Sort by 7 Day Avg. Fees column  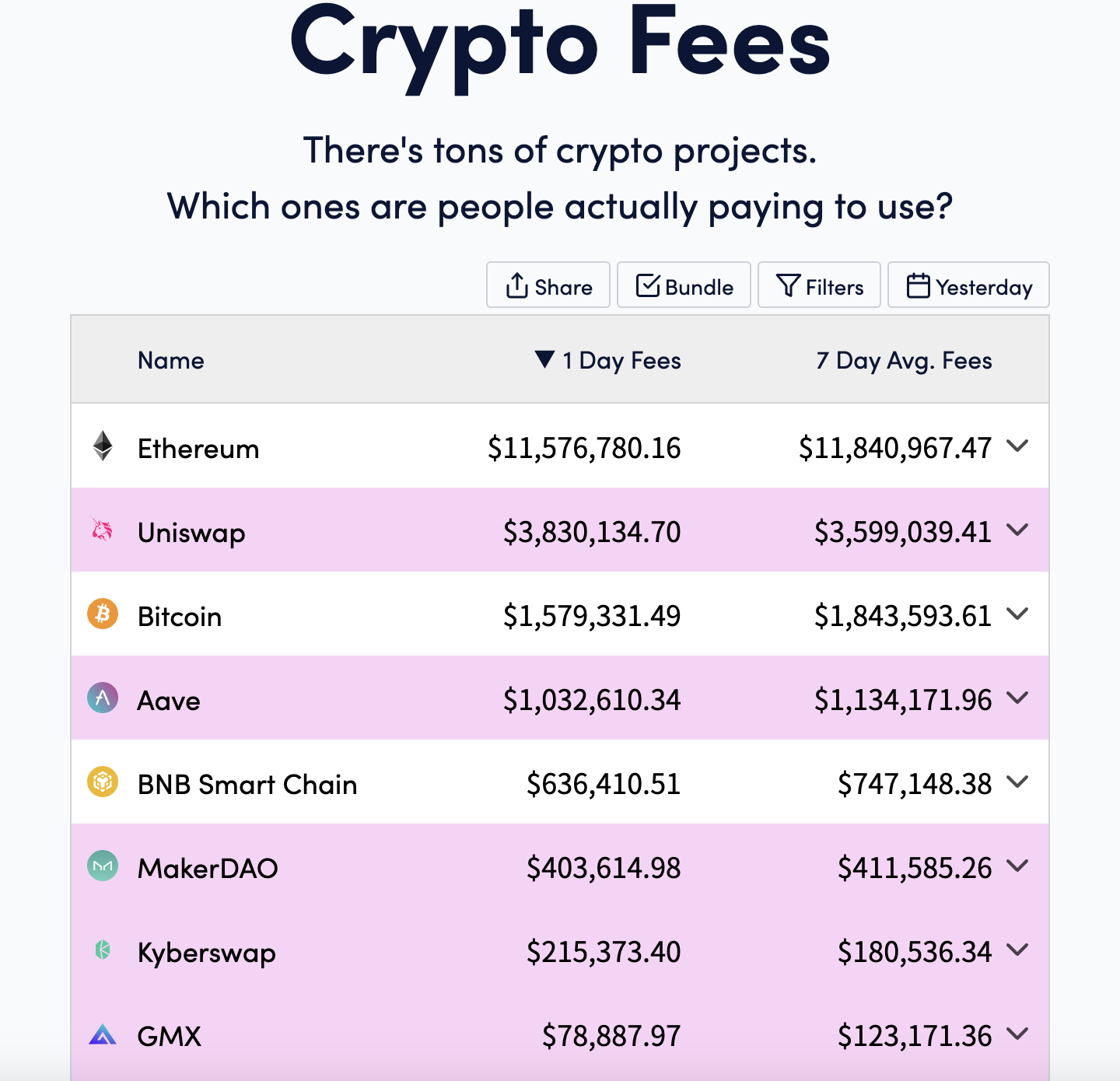pyautogui.click(x=904, y=360)
